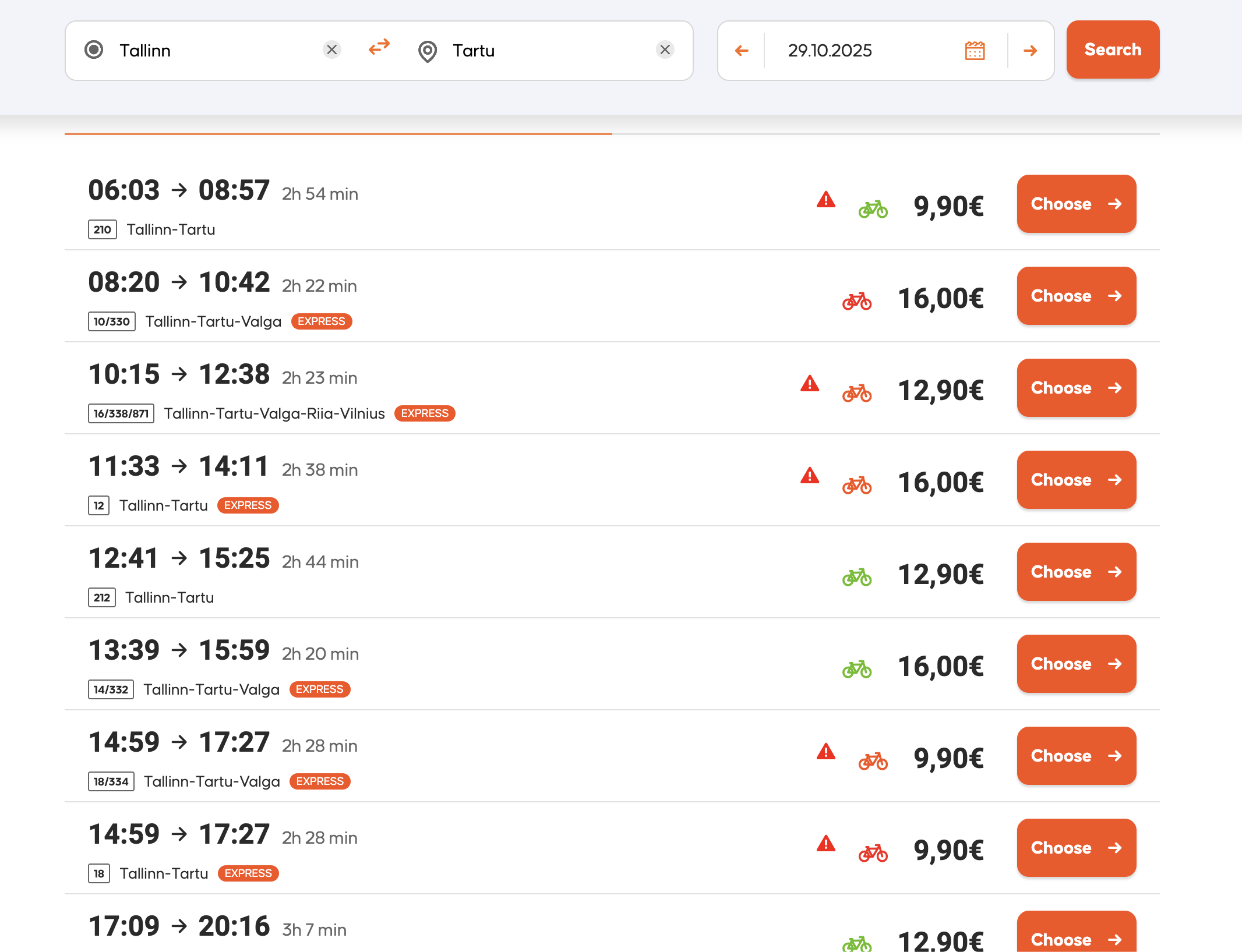Viewport: 1242px width, 952px height.
Task: Click EXPRESS tag on train 12
Action: (x=248, y=505)
